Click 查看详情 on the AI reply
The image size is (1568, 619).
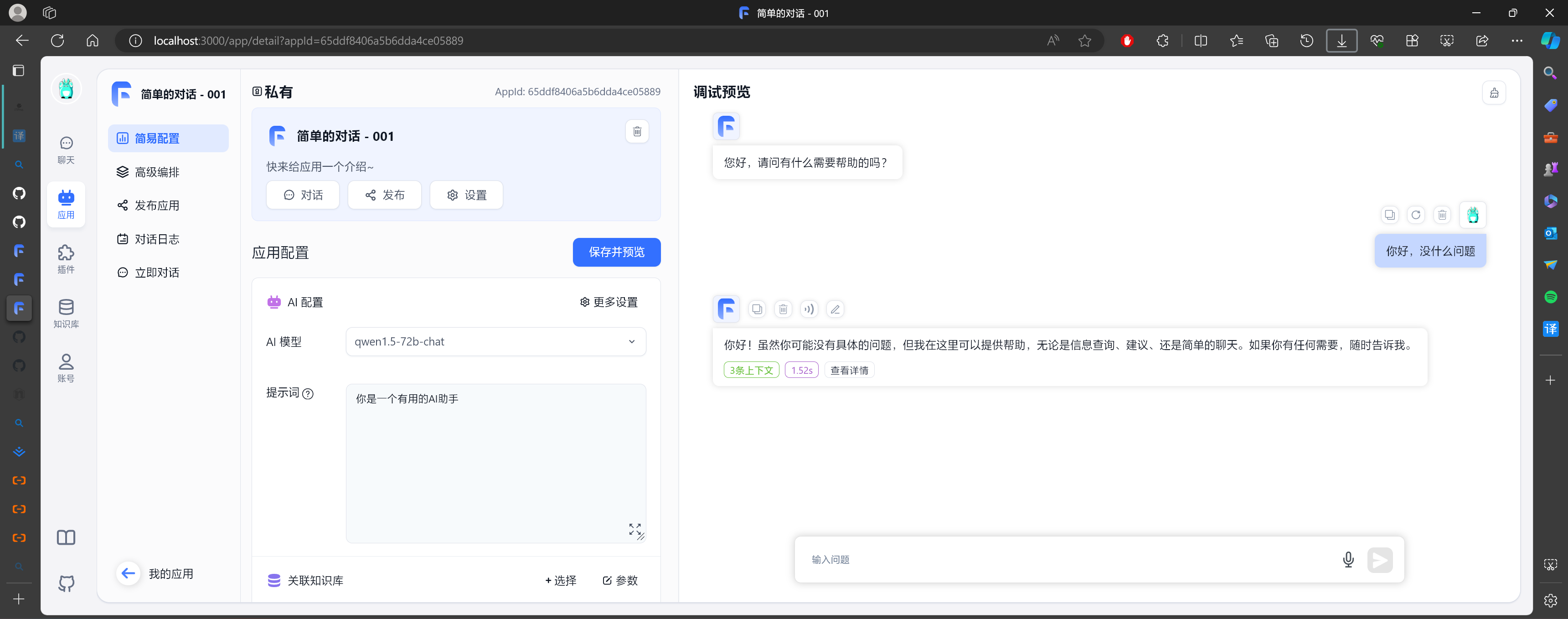point(849,370)
